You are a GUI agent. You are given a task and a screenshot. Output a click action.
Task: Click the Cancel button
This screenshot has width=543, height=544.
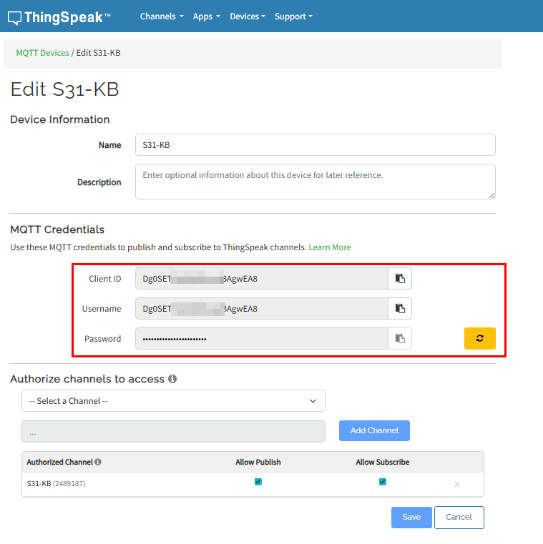coord(459,517)
